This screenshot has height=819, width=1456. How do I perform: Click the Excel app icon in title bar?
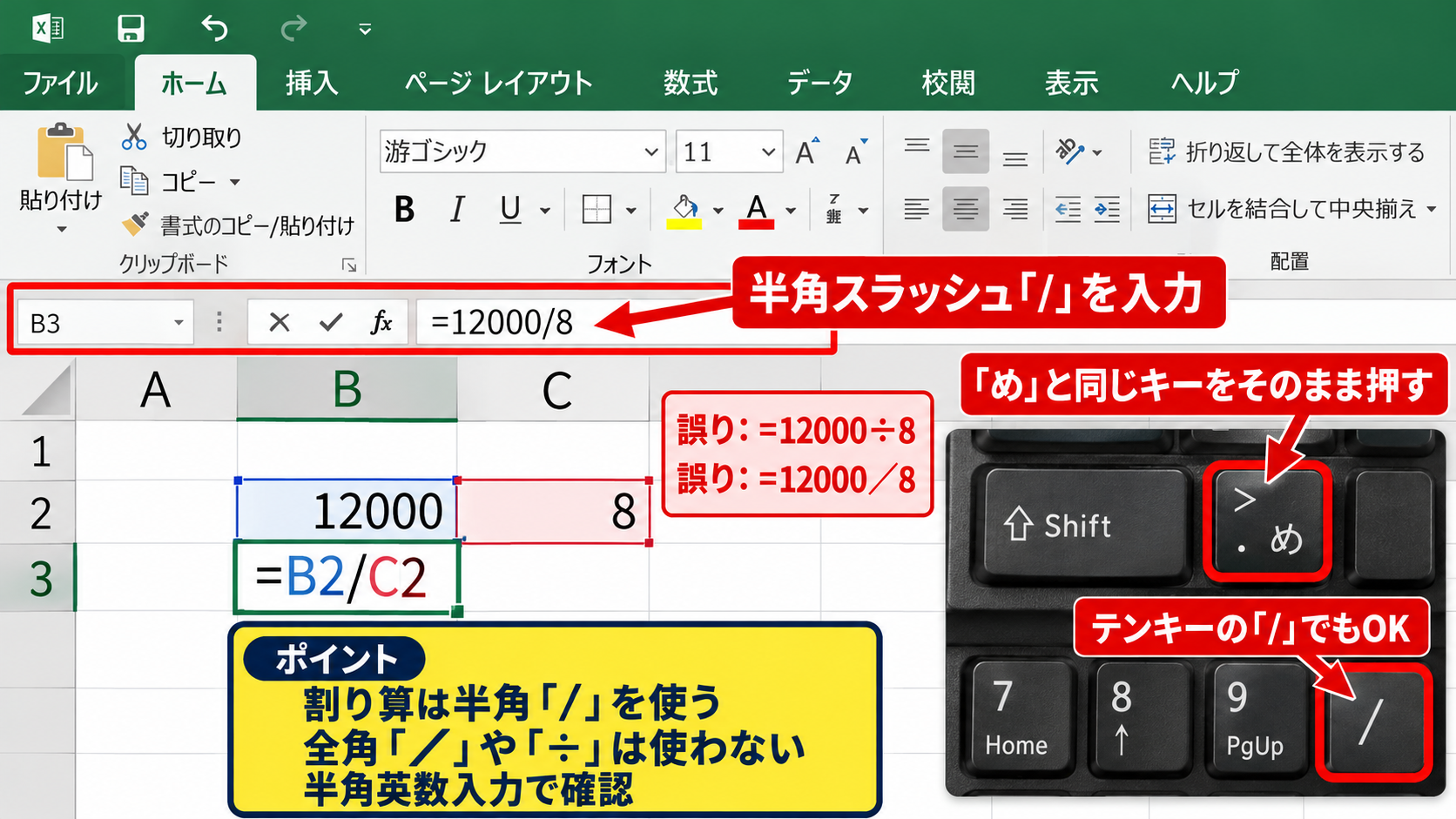point(47,29)
